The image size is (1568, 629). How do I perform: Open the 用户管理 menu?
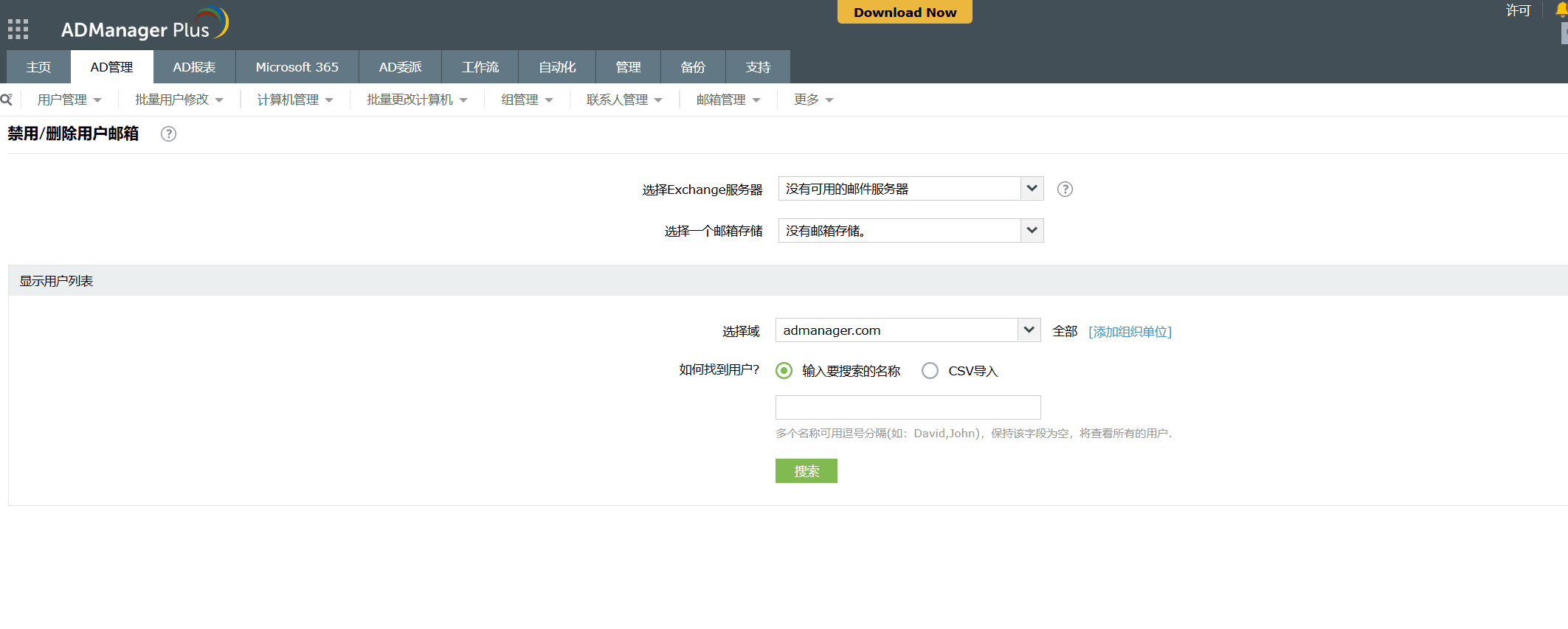pyautogui.click(x=69, y=100)
